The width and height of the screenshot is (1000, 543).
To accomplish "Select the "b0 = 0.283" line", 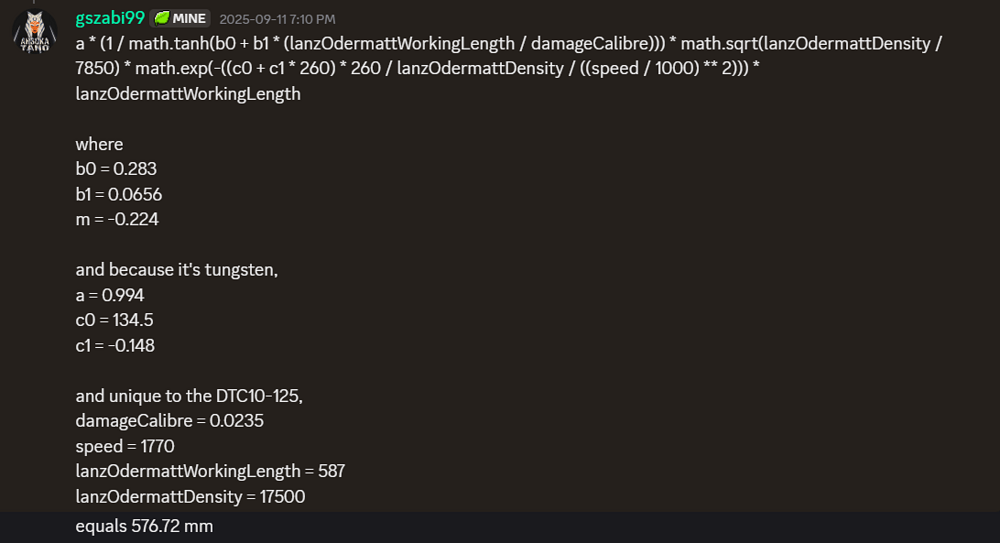I will 116,169.
